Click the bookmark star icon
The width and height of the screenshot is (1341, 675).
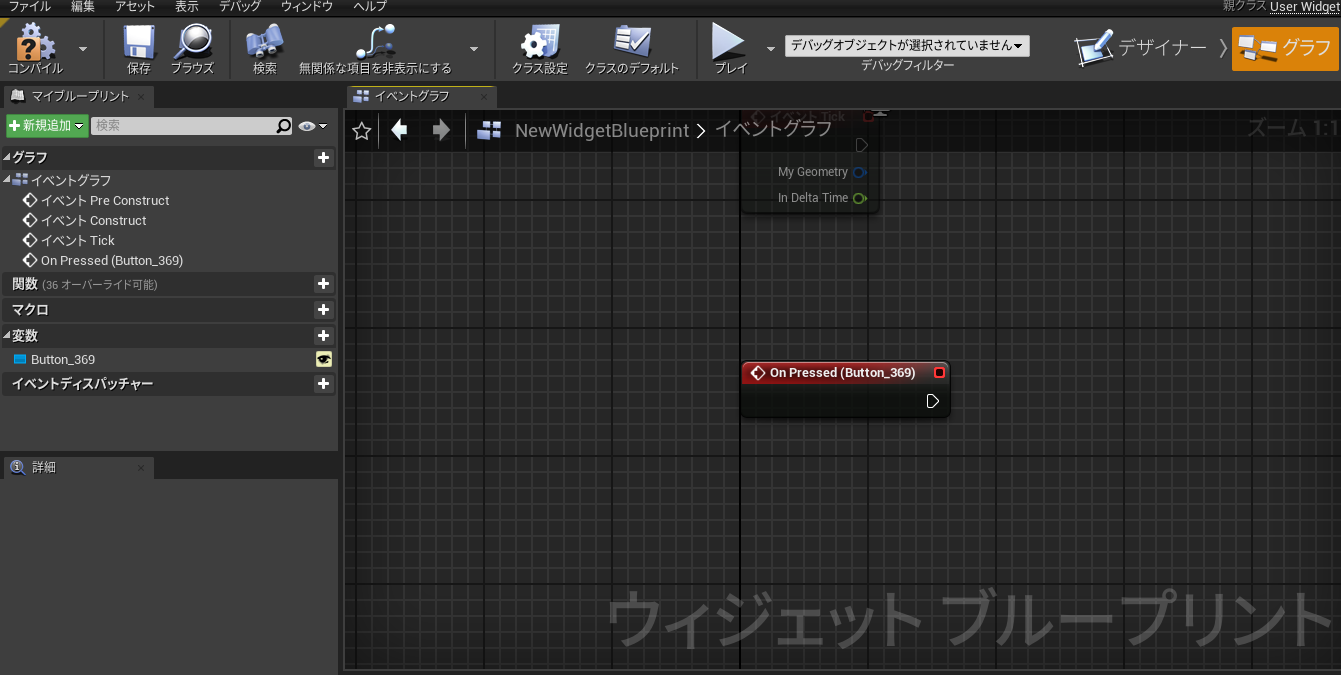362,130
